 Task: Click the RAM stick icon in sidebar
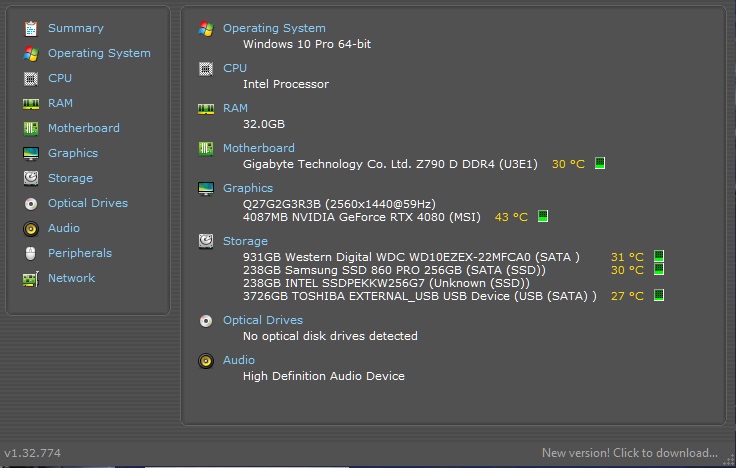(31, 103)
